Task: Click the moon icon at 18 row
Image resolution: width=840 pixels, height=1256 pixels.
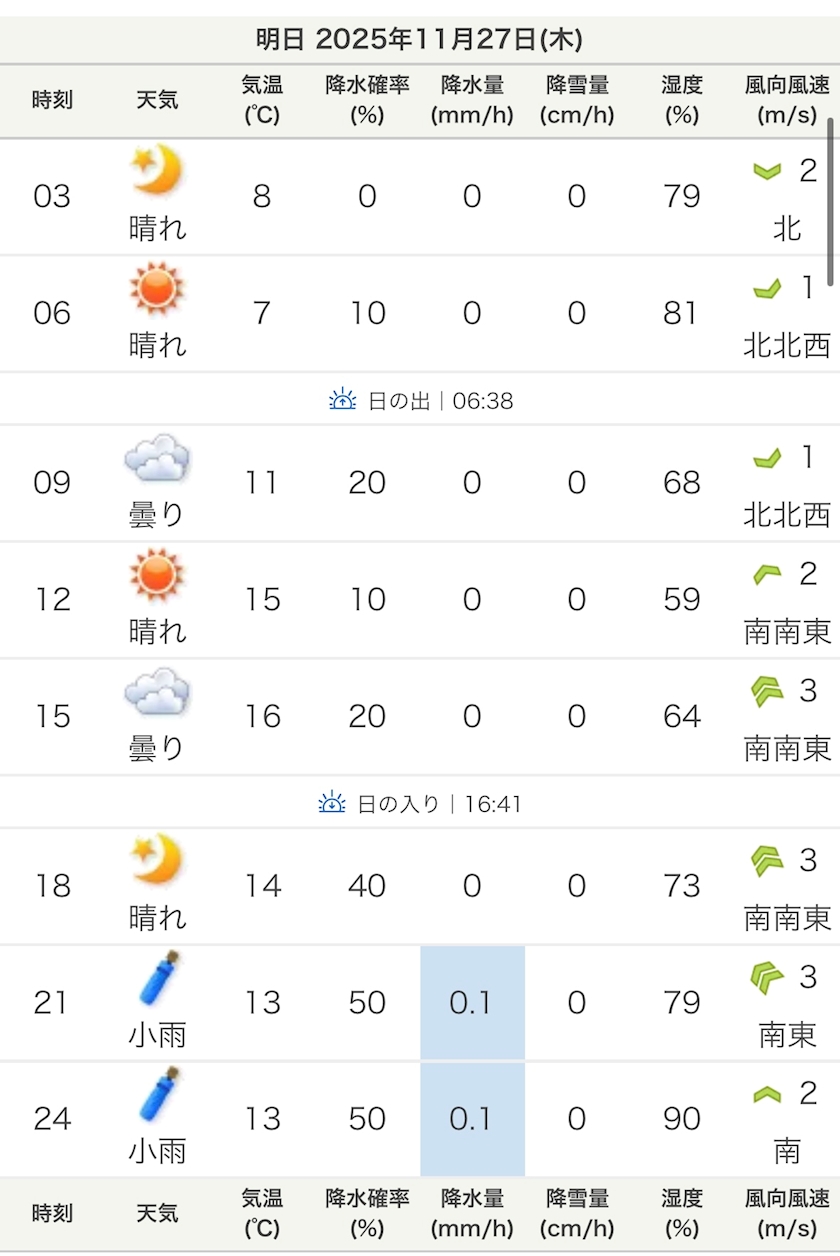Action: point(157,860)
